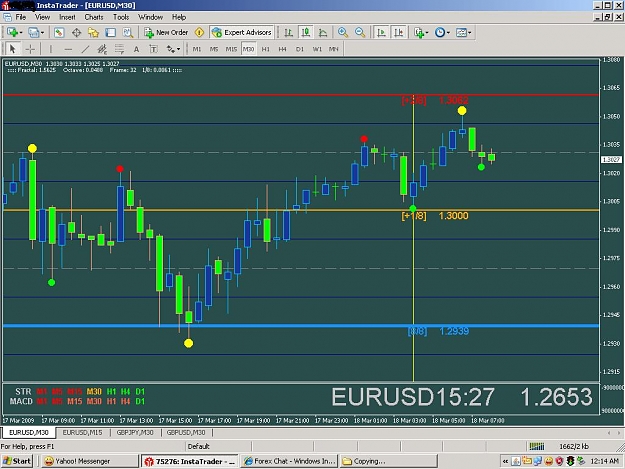Set timeframe to M1
The height and width of the screenshot is (469, 625).
click(197, 49)
